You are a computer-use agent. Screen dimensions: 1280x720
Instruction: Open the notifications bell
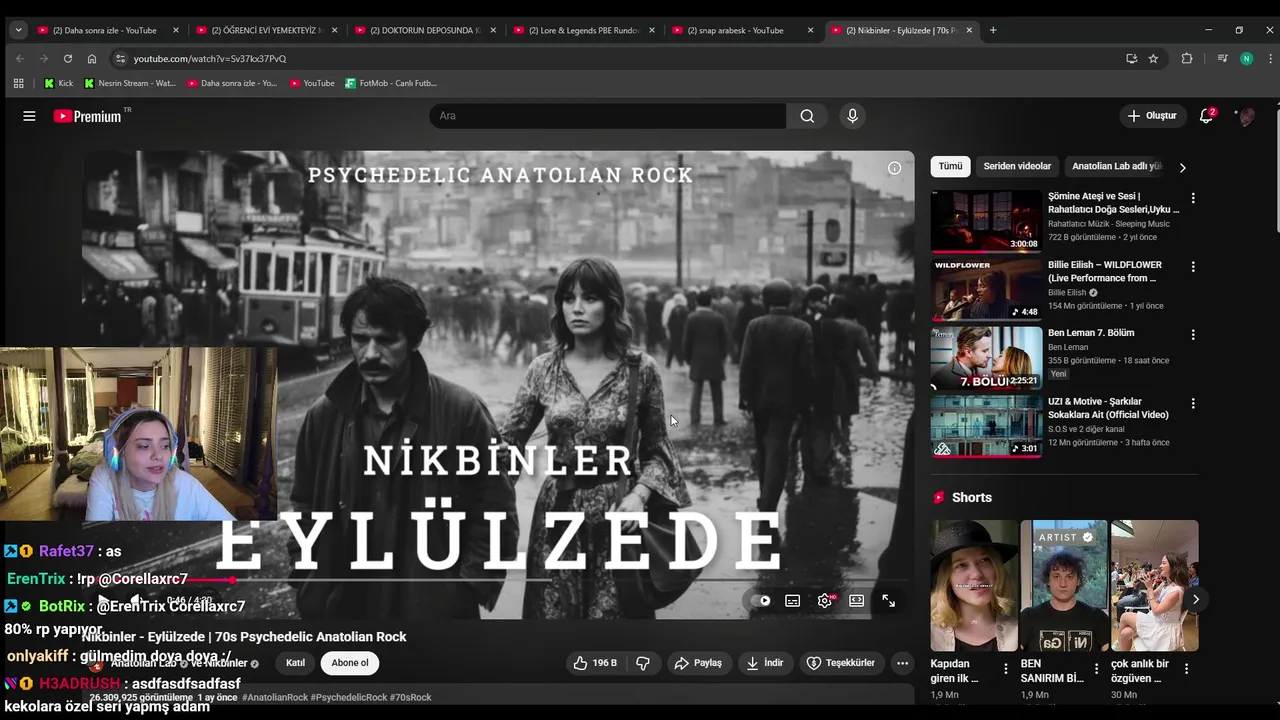(x=1206, y=116)
